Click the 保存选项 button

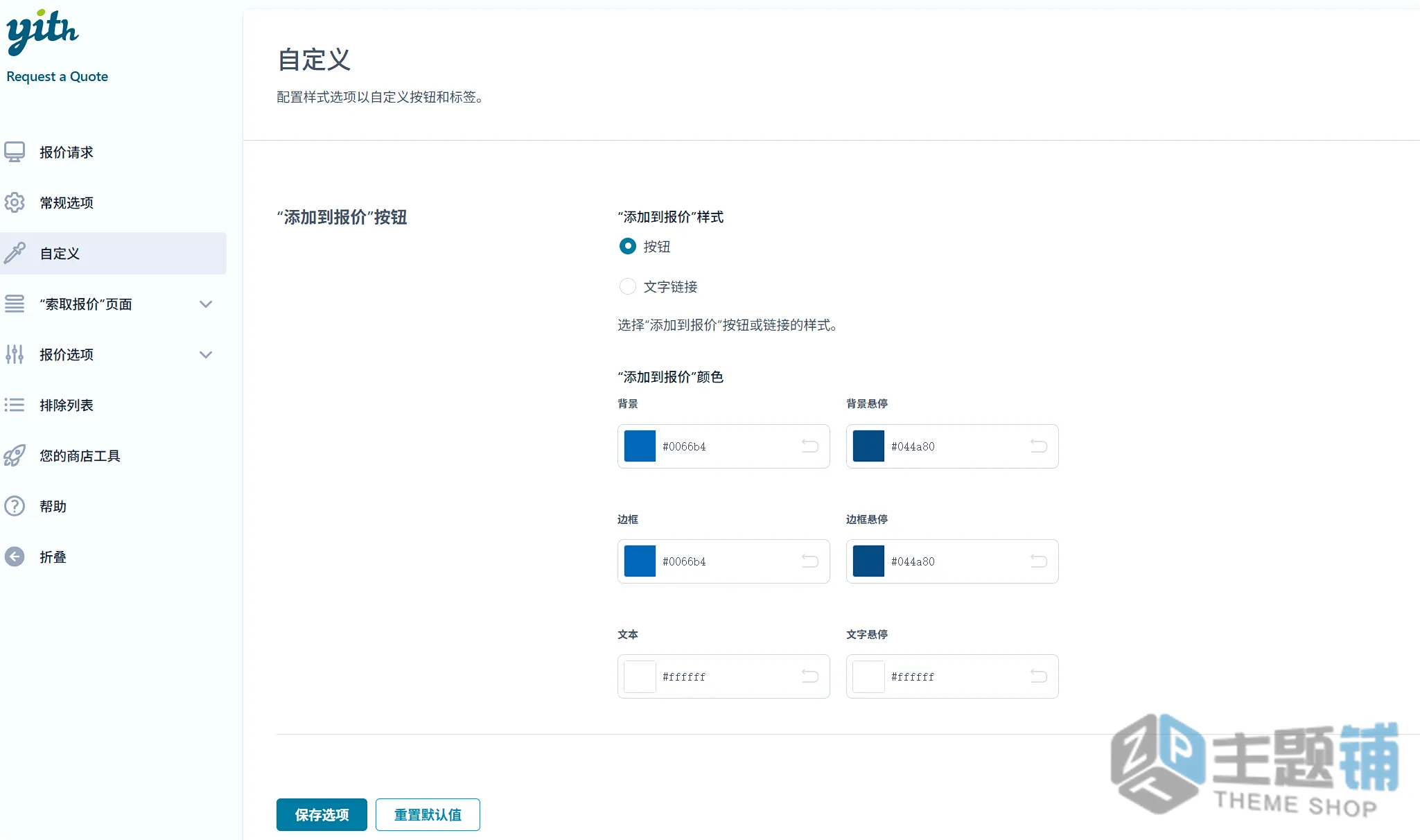(322, 814)
